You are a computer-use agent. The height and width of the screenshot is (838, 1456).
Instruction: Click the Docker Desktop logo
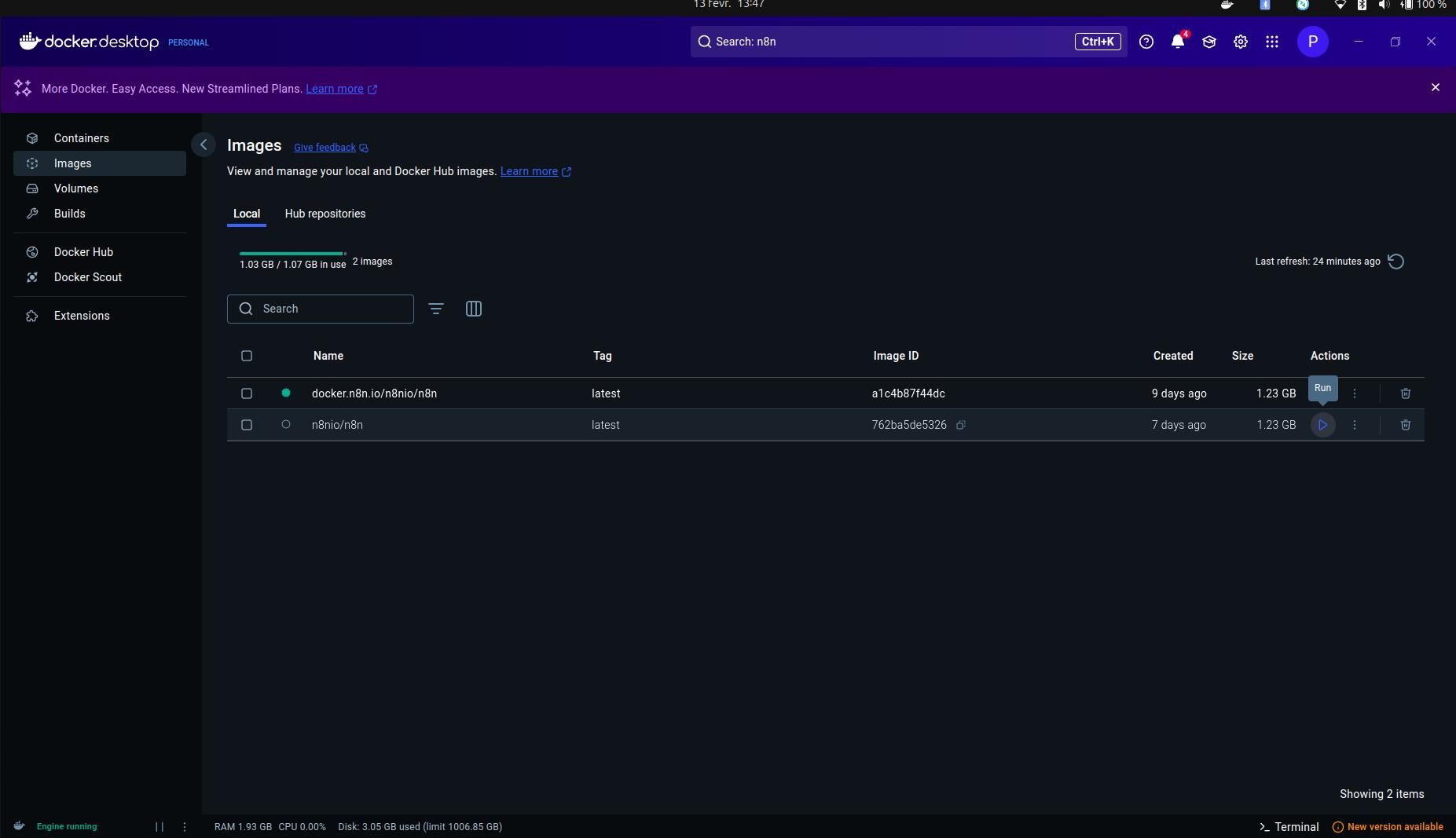90,42
